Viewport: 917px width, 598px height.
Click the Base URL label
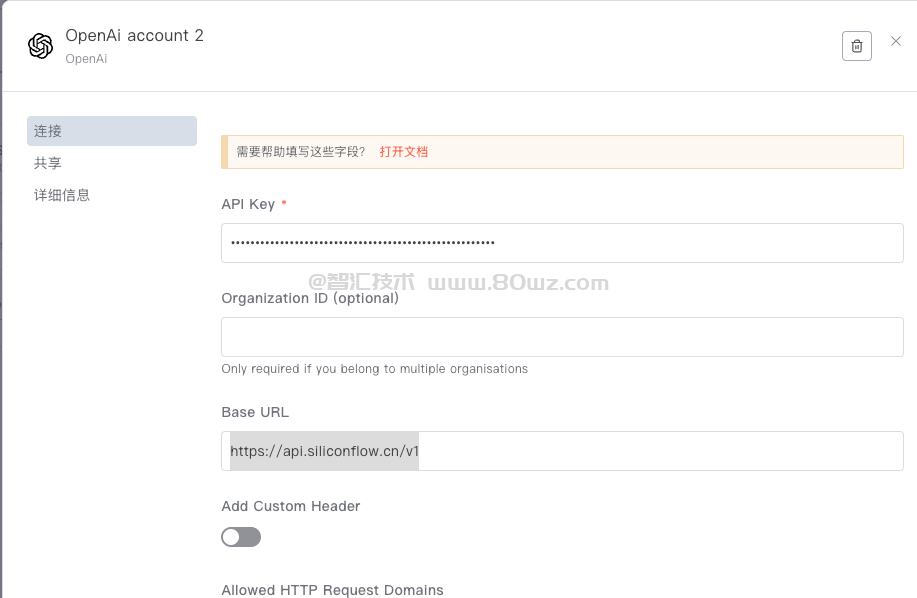(255, 412)
